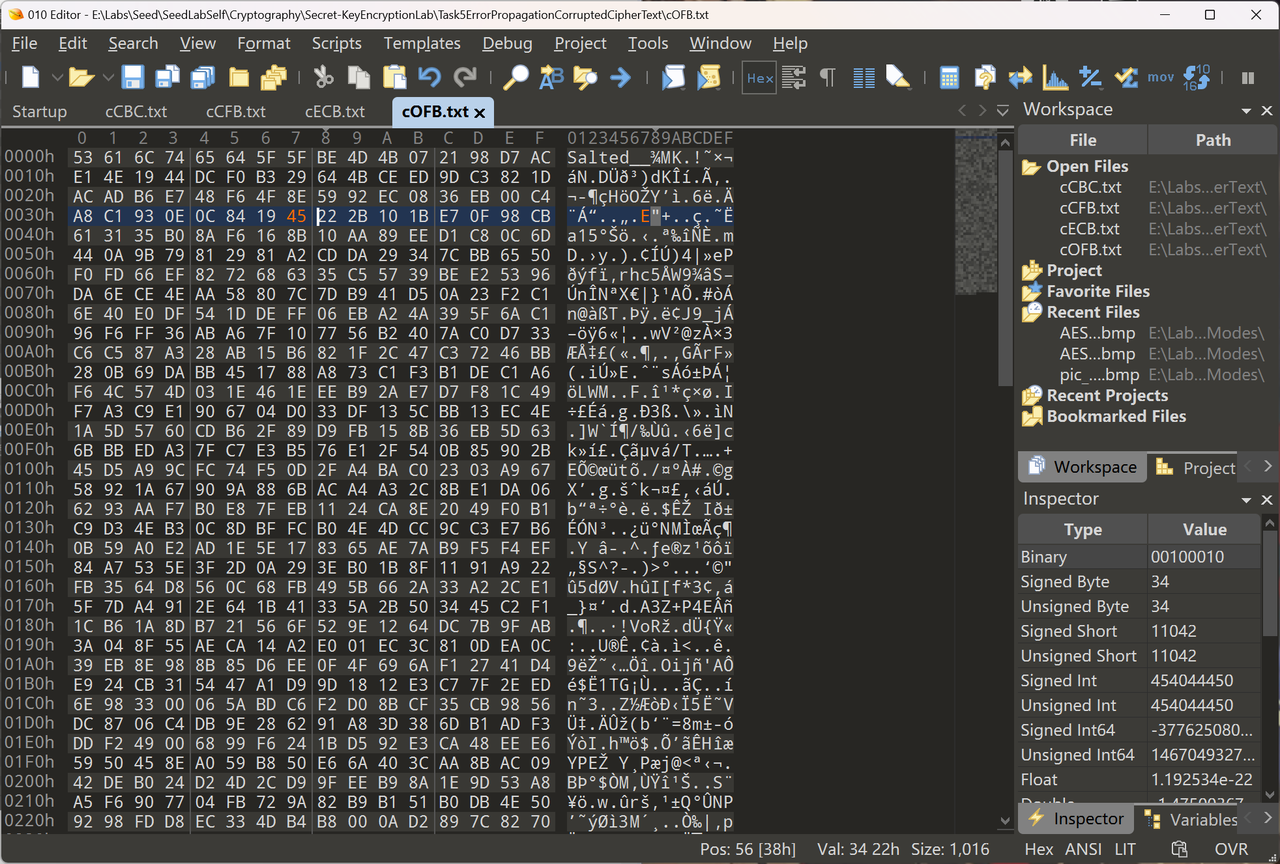The height and width of the screenshot is (864, 1280).
Task: Switch to the cCBC.txt tab
Action: coord(136,111)
